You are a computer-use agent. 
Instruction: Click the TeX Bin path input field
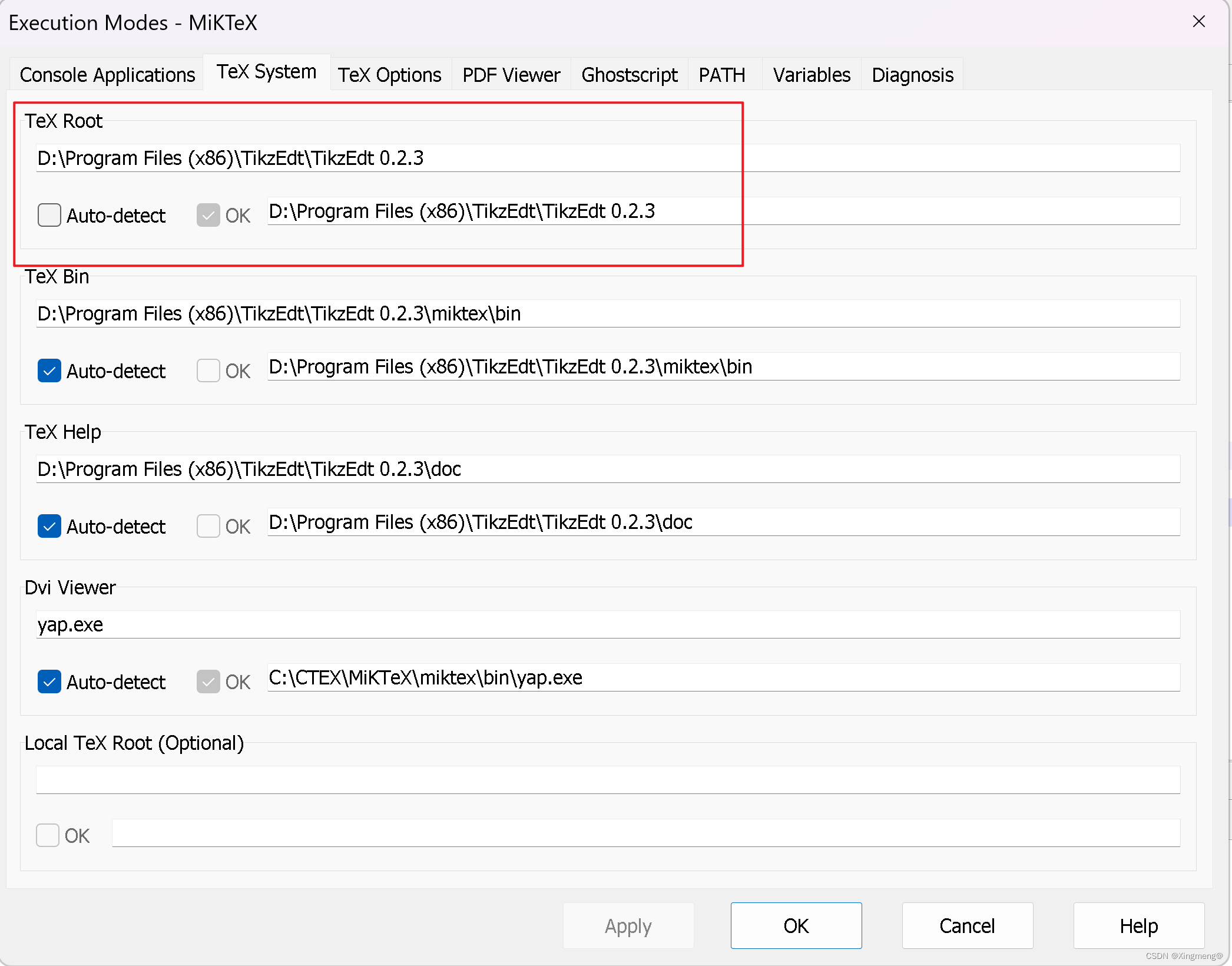608,313
